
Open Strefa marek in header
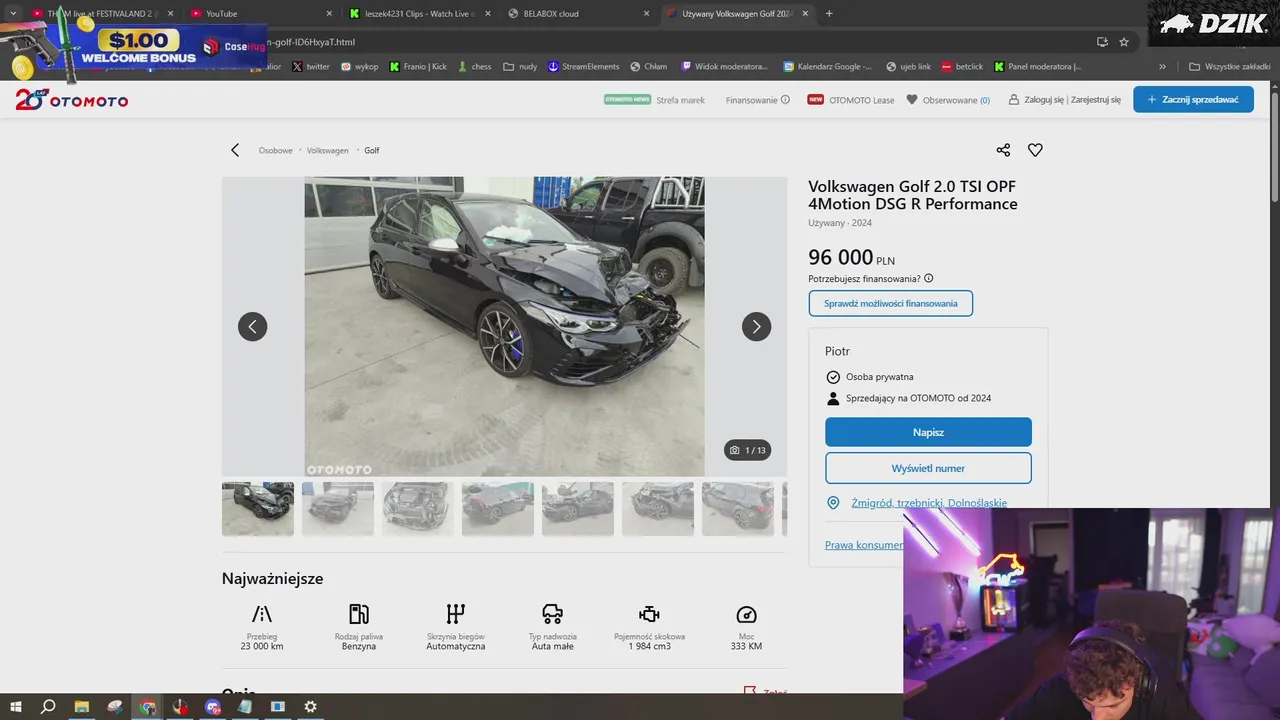pos(680,100)
